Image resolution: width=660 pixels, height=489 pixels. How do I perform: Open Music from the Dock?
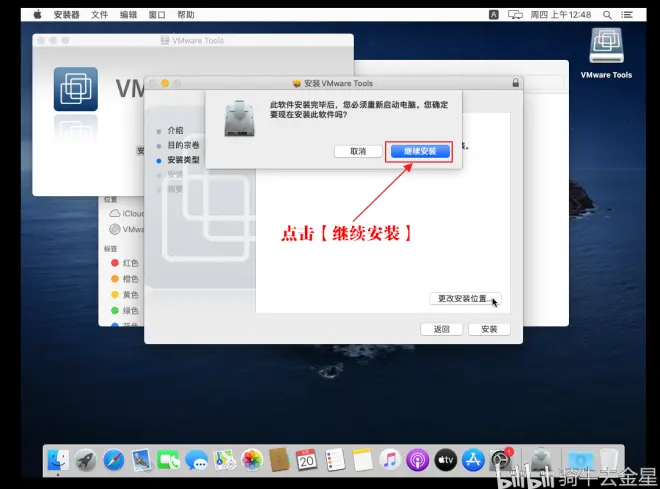pos(390,460)
